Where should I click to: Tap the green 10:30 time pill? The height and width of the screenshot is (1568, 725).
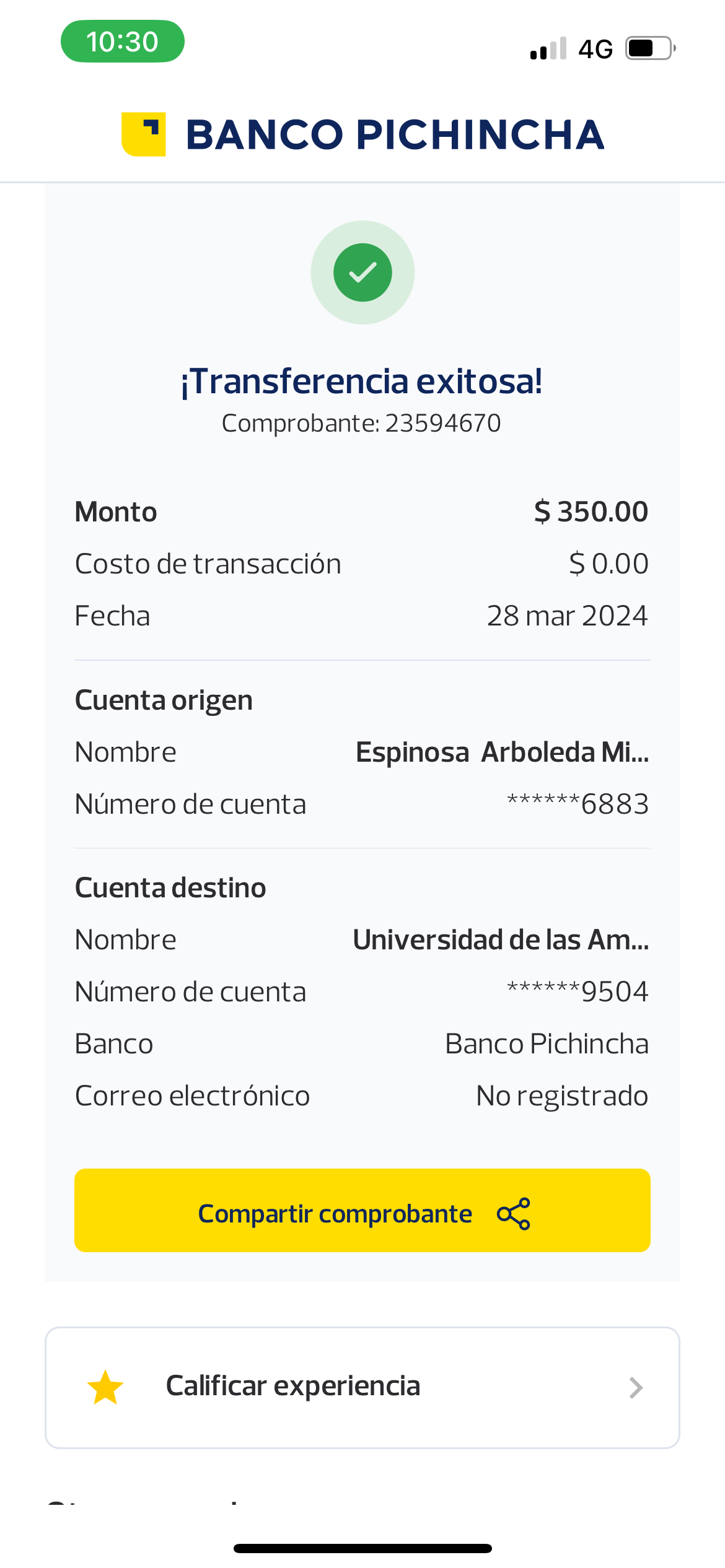tap(123, 41)
